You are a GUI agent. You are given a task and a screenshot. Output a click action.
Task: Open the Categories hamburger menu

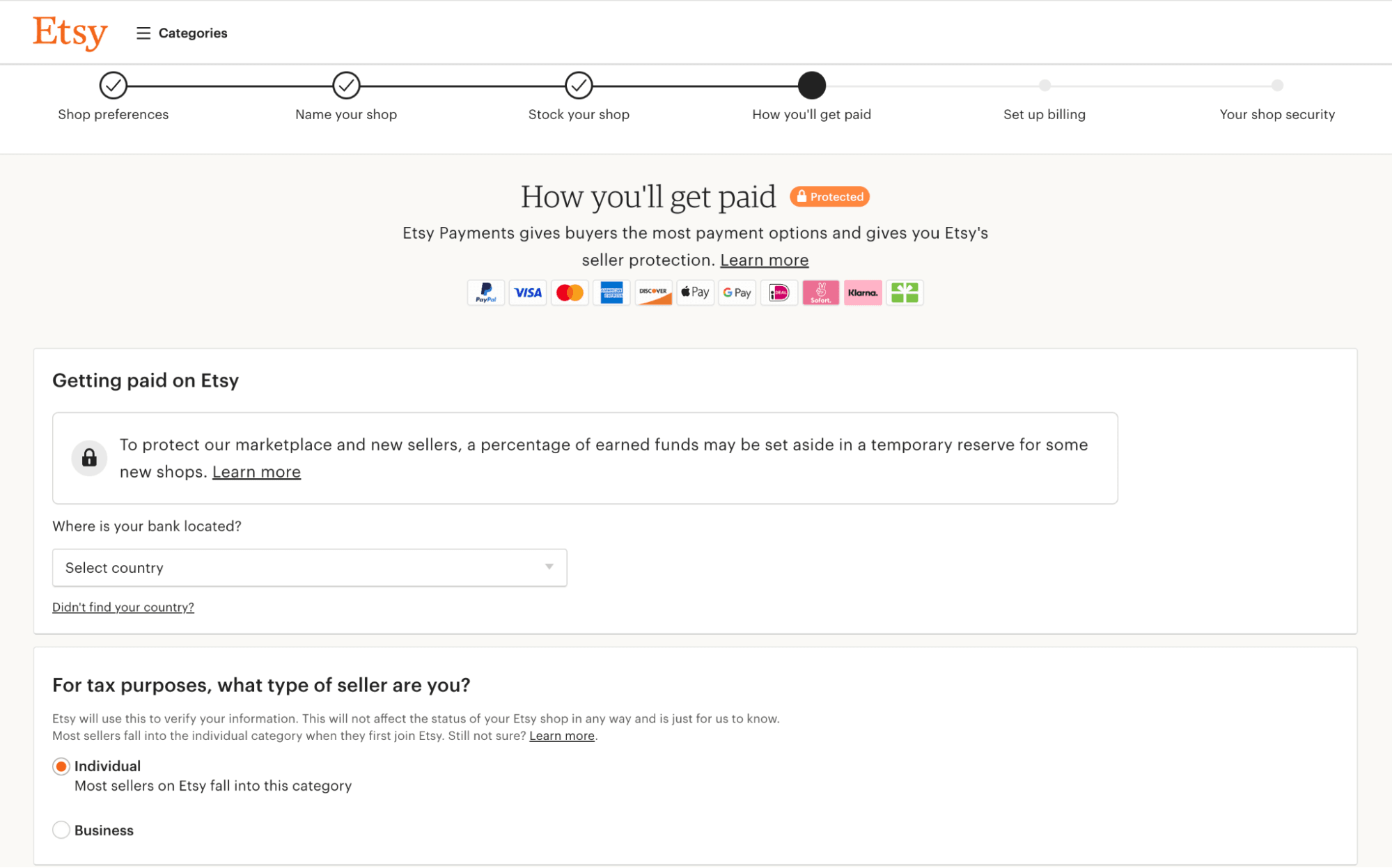pyautogui.click(x=182, y=33)
